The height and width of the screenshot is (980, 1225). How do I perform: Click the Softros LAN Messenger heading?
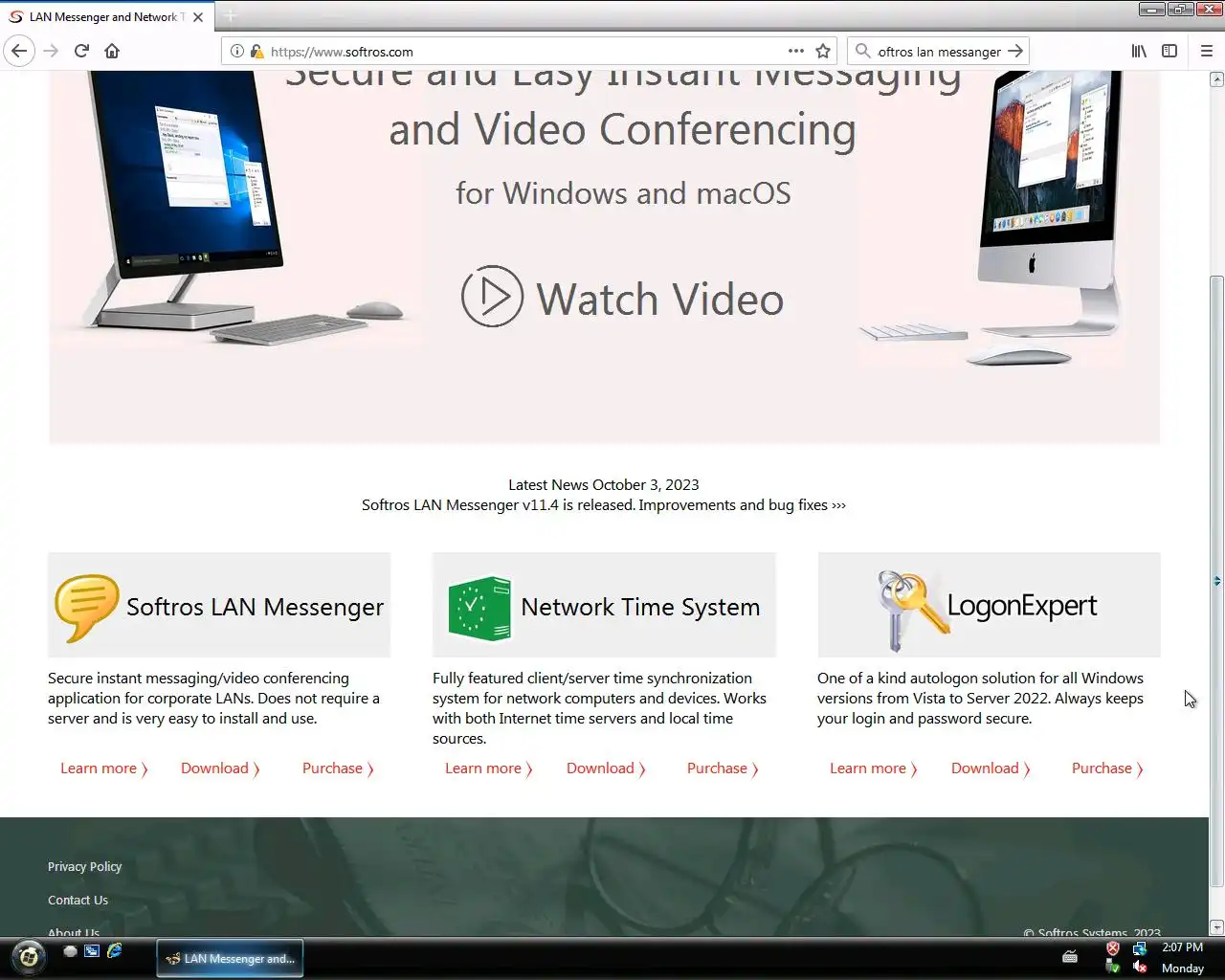tap(256, 608)
